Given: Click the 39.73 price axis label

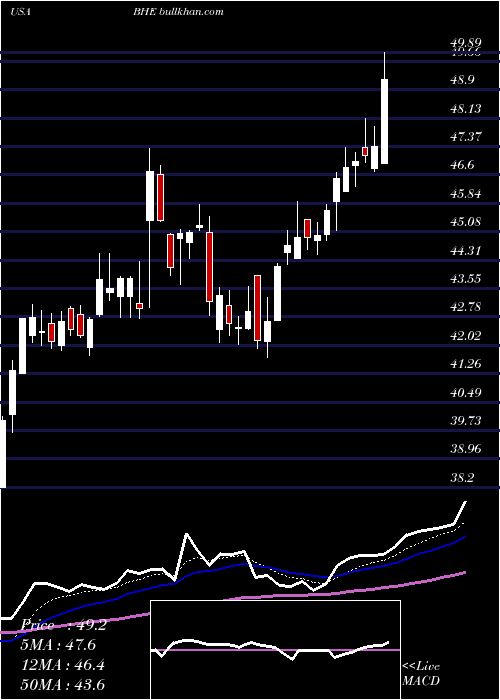Looking at the screenshot, I should click(466, 421).
